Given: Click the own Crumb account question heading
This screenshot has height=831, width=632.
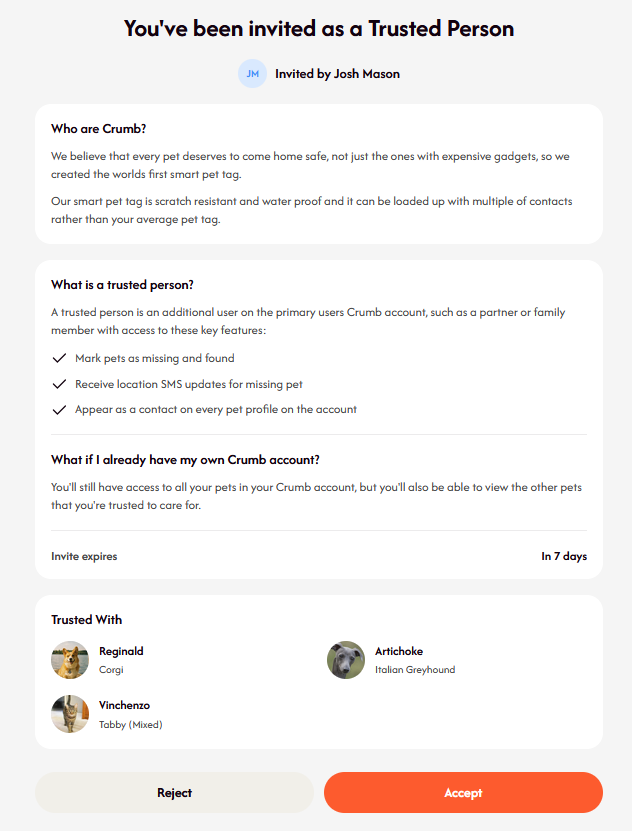Looking at the screenshot, I should click(x=185, y=459).
